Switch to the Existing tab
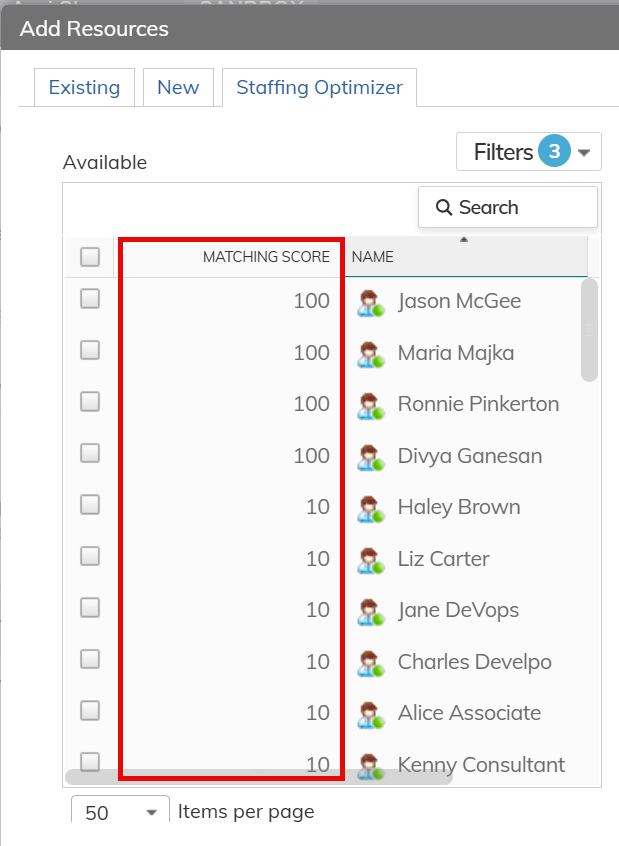This screenshot has height=846, width=619. (x=84, y=88)
